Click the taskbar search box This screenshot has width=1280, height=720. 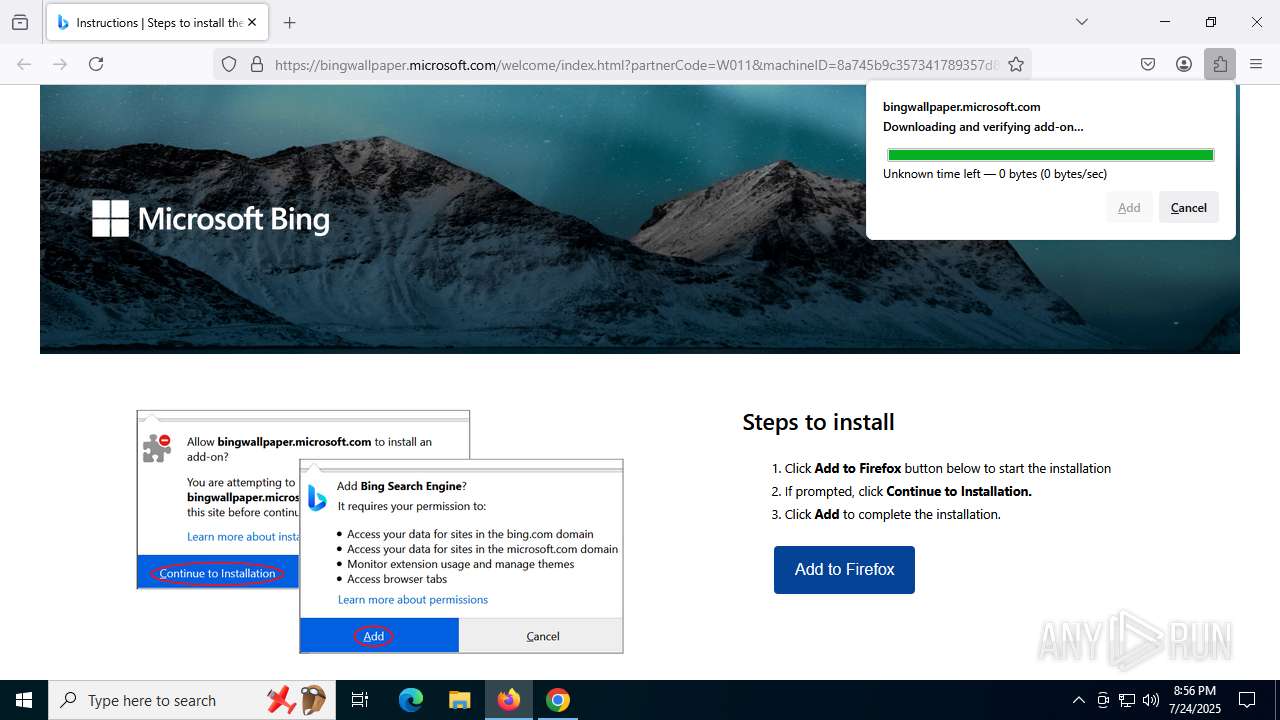tap(190, 700)
